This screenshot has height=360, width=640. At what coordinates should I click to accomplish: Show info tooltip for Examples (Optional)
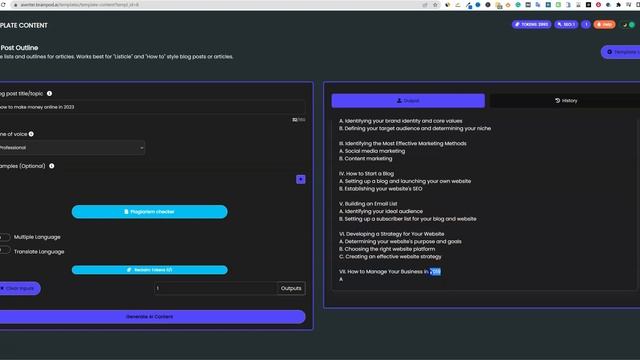click(51, 166)
